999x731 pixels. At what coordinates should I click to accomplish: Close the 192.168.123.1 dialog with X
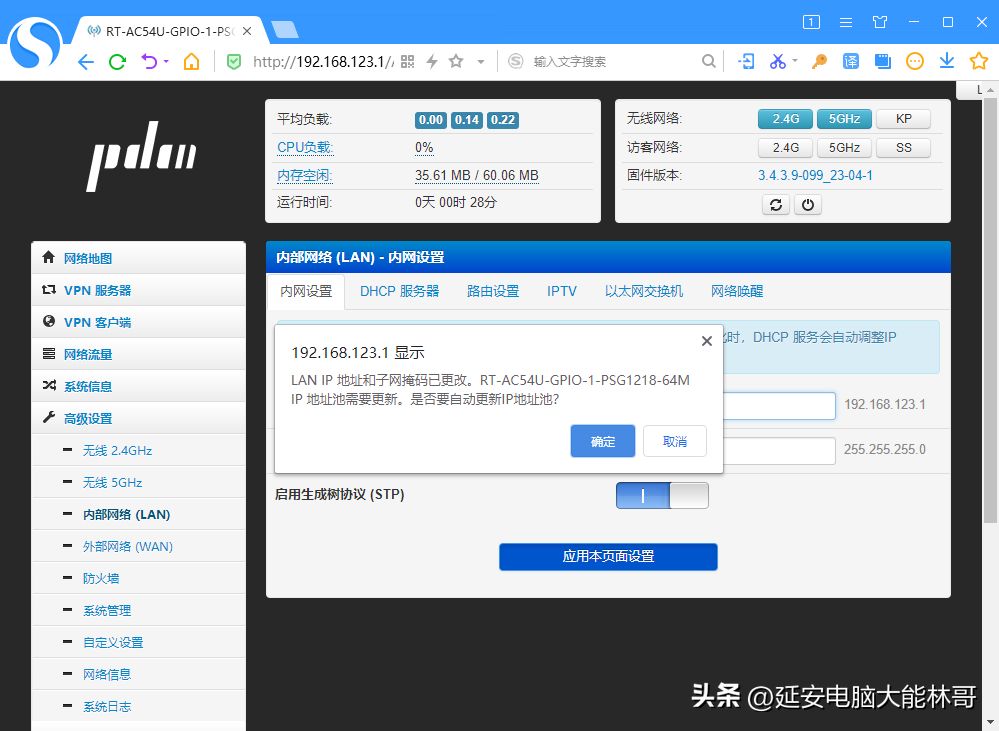706,341
